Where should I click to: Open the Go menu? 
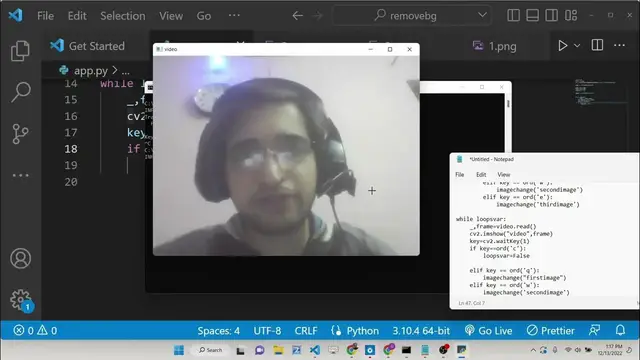[x=204, y=16]
